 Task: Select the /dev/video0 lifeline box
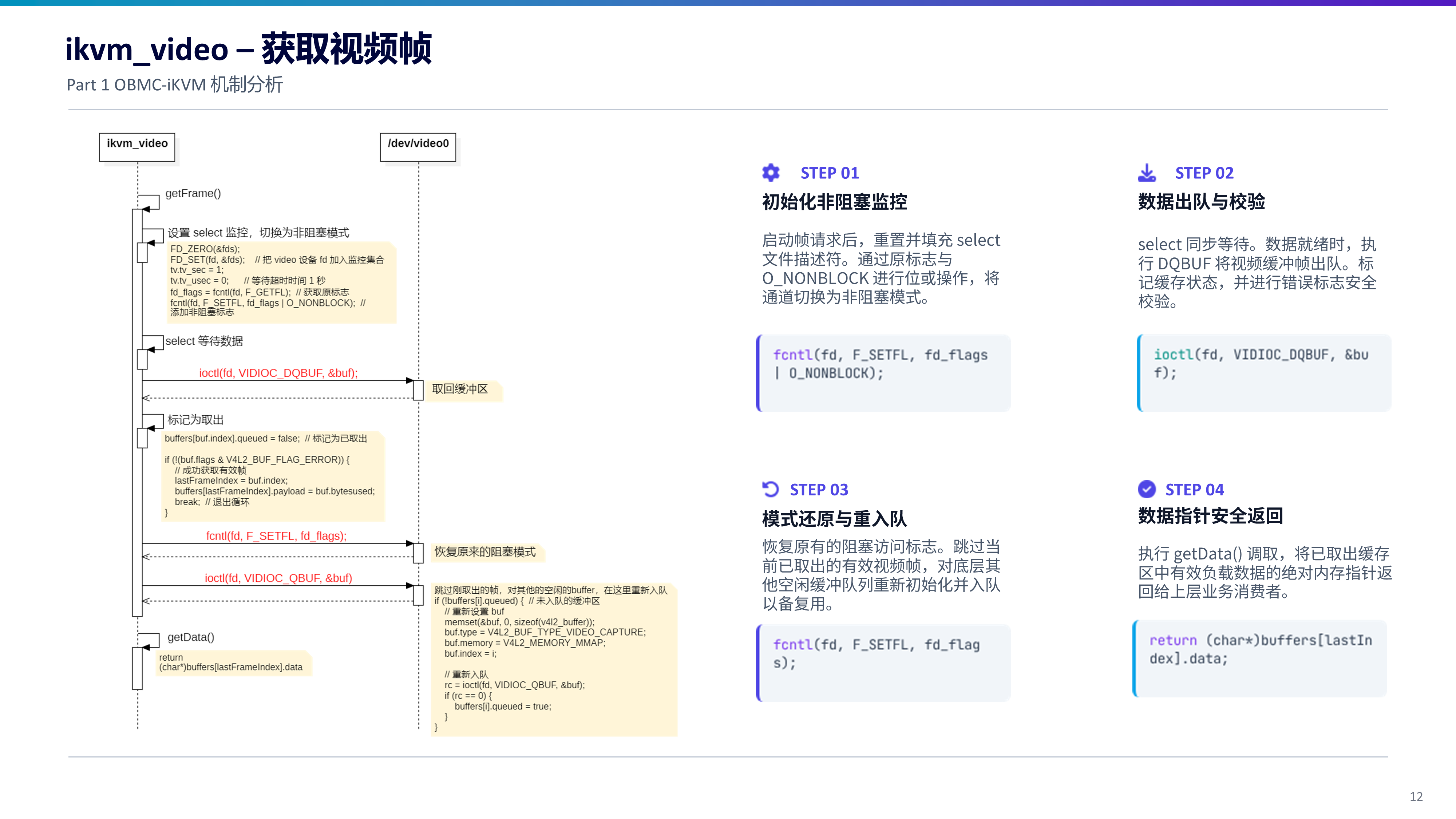tap(418, 147)
